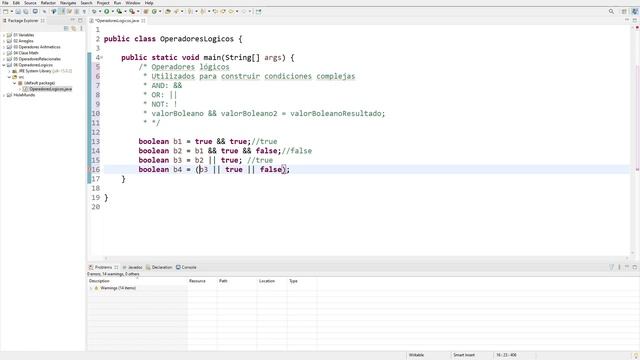
Task: Click the Save All toolbar icon
Action: (x=26, y=11)
